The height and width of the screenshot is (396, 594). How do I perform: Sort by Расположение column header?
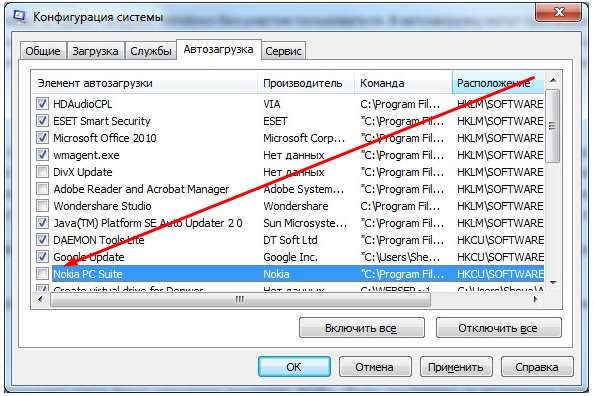pyautogui.click(x=498, y=83)
